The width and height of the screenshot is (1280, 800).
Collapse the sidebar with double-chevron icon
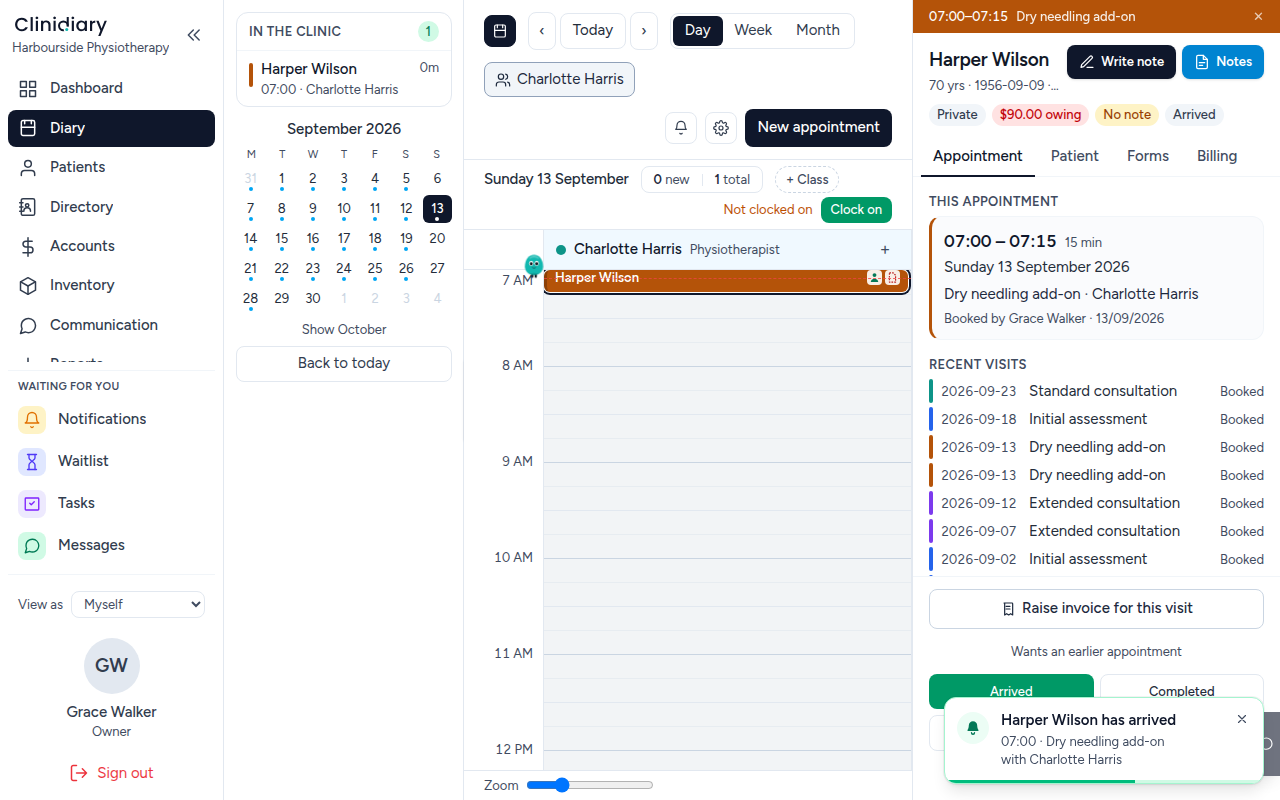(194, 35)
